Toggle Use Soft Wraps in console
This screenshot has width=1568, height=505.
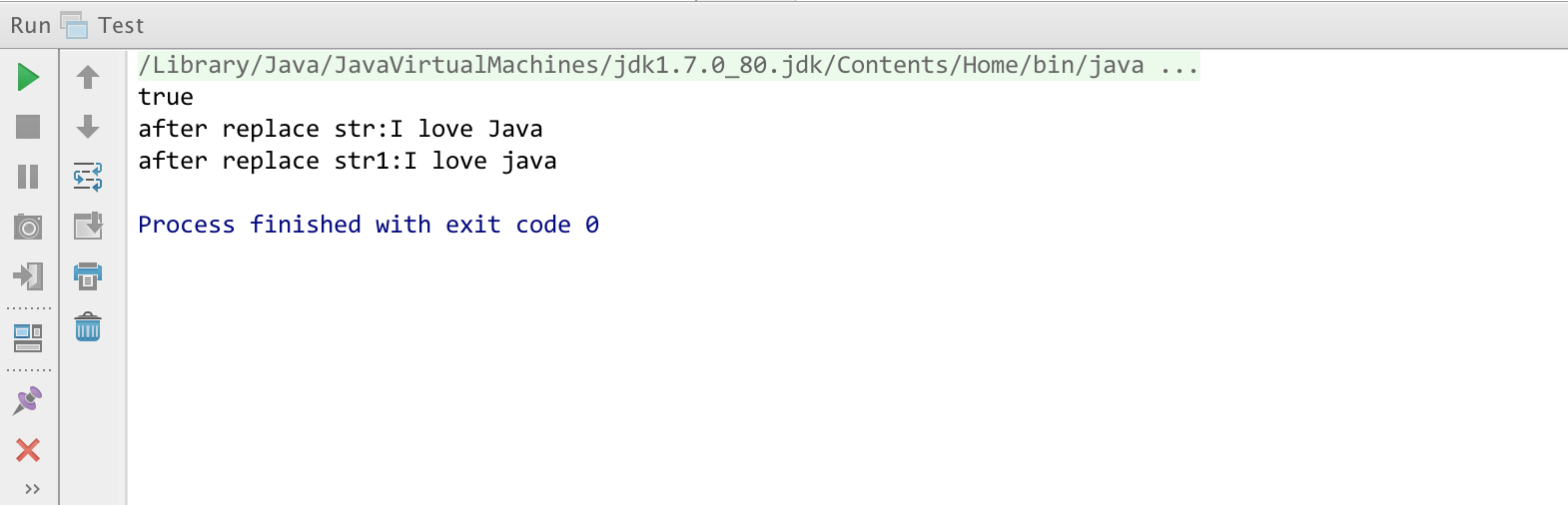88,177
